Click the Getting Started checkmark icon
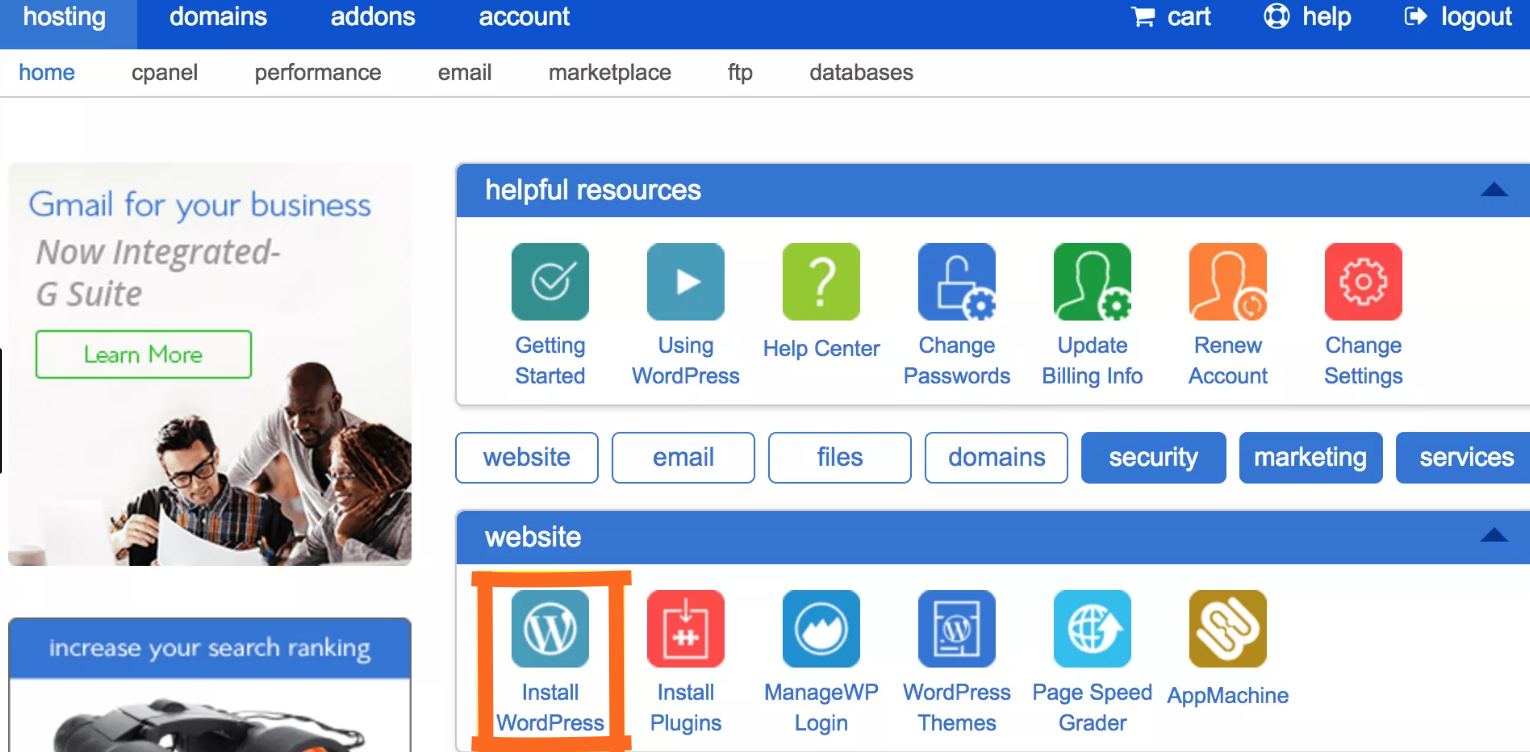This screenshot has height=752, width=1530. pos(550,282)
